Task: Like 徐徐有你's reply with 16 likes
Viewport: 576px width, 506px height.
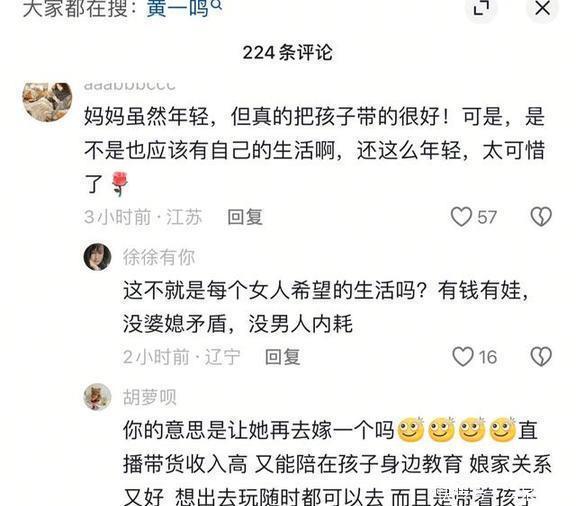Action: coord(462,356)
